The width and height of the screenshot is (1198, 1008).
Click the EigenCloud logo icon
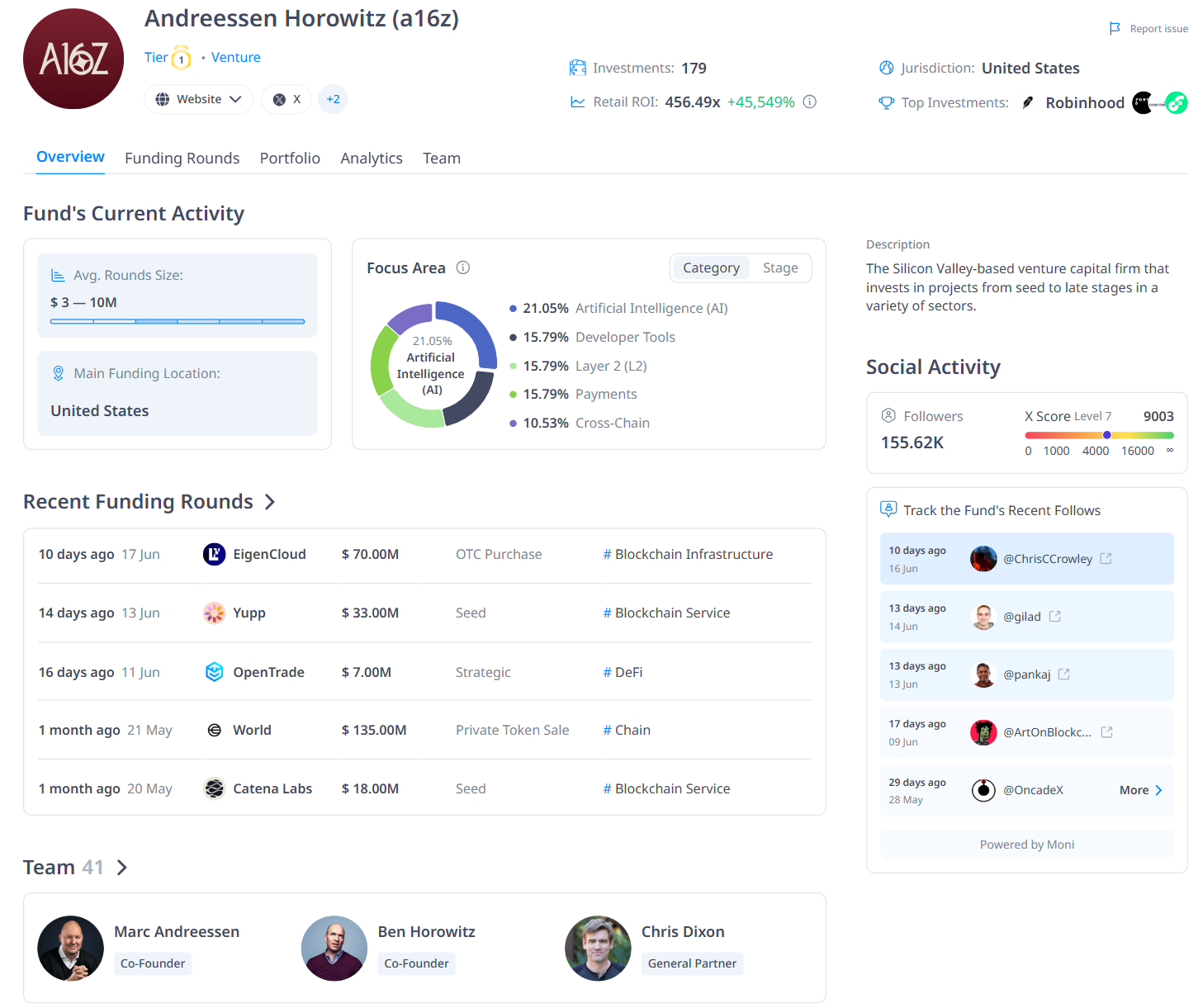pyautogui.click(x=215, y=554)
